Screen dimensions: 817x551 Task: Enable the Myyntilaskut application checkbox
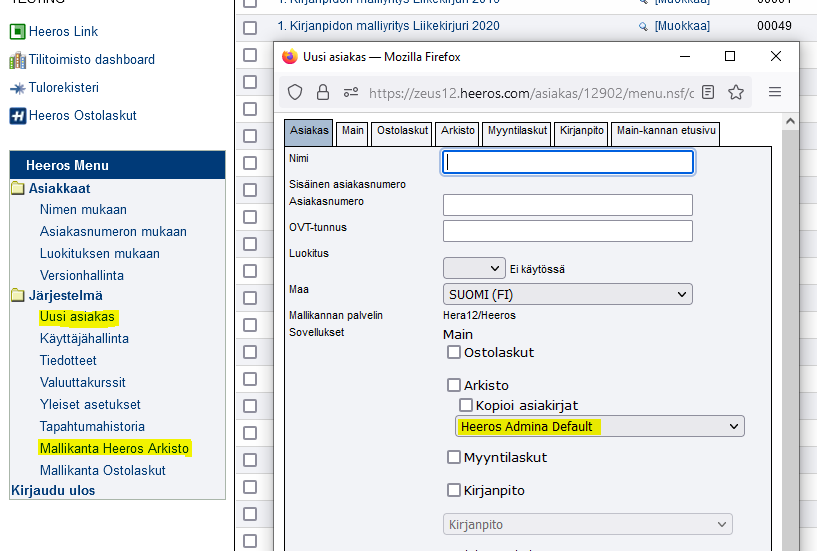(454, 457)
